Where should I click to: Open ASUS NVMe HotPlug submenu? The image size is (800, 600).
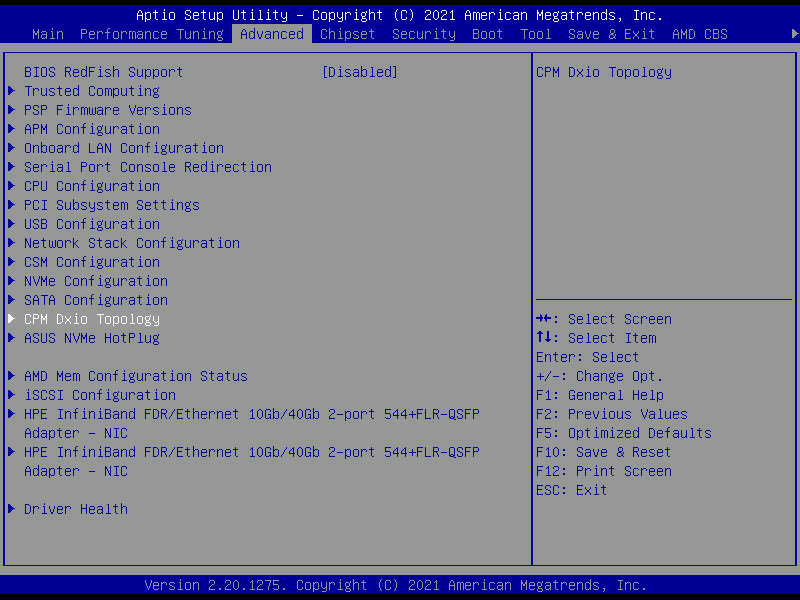tap(91, 338)
